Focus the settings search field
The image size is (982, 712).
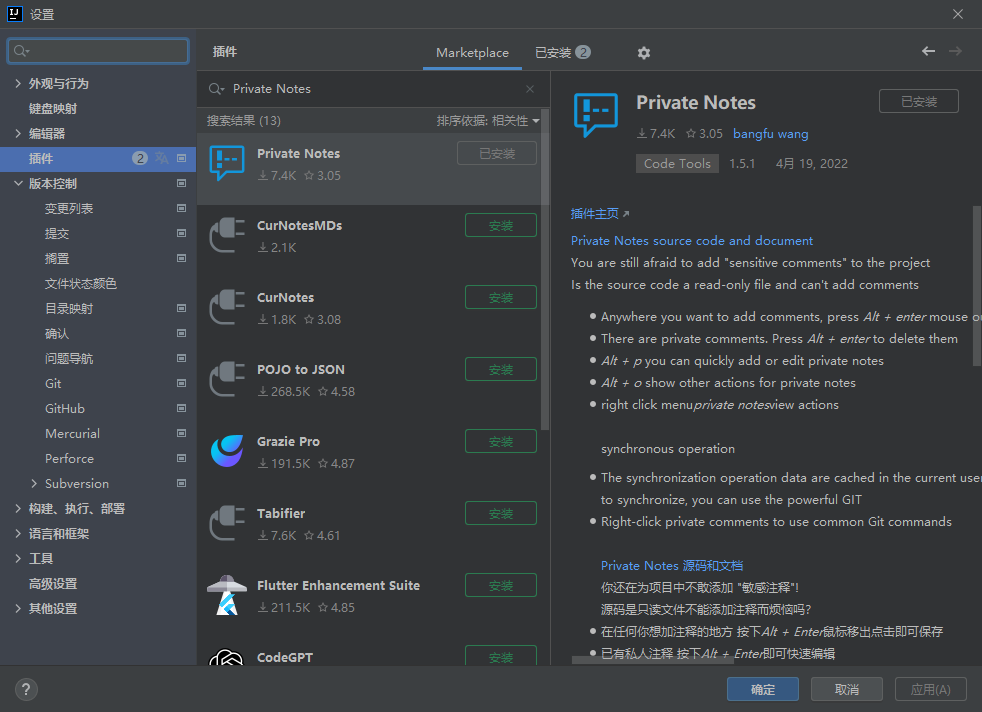tap(98, 51)
